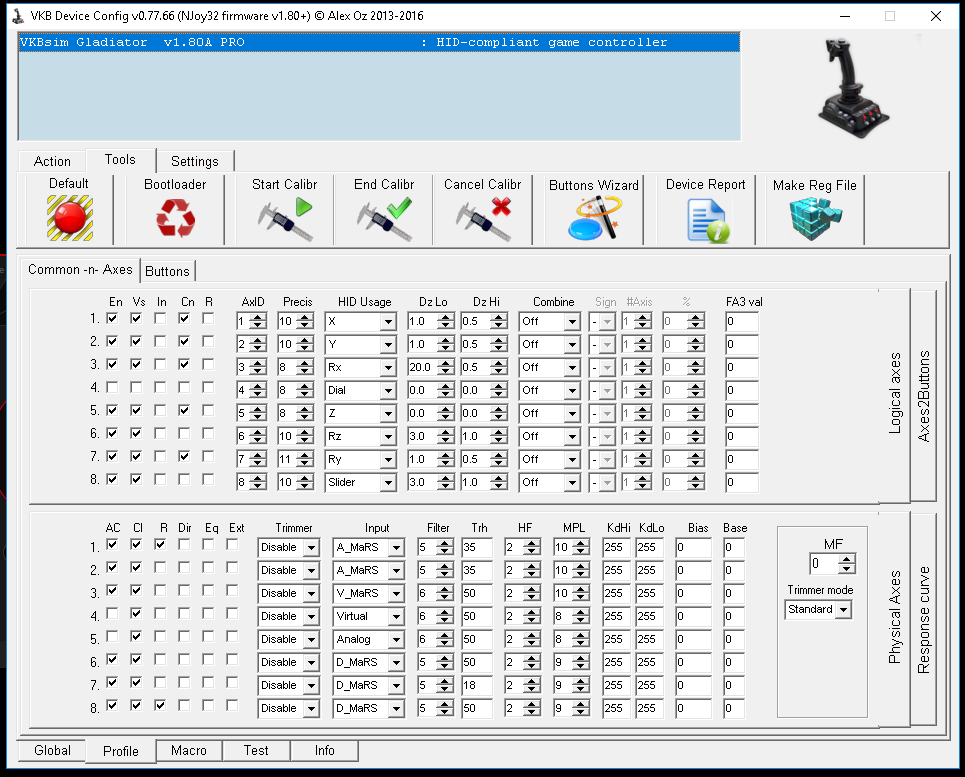Open HID Usage dropdown showing Slider
This screenshot has height=777, width=965.
(388, 483)
